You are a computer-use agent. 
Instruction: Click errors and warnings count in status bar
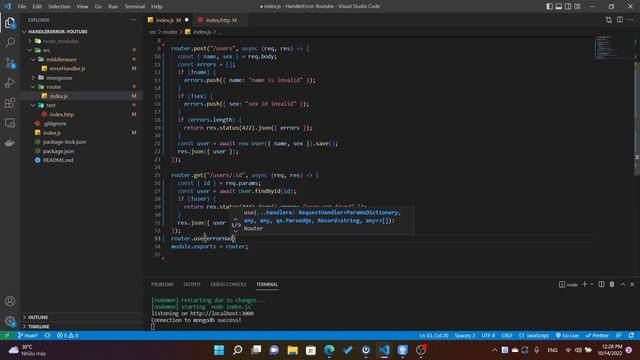[67, 336]
